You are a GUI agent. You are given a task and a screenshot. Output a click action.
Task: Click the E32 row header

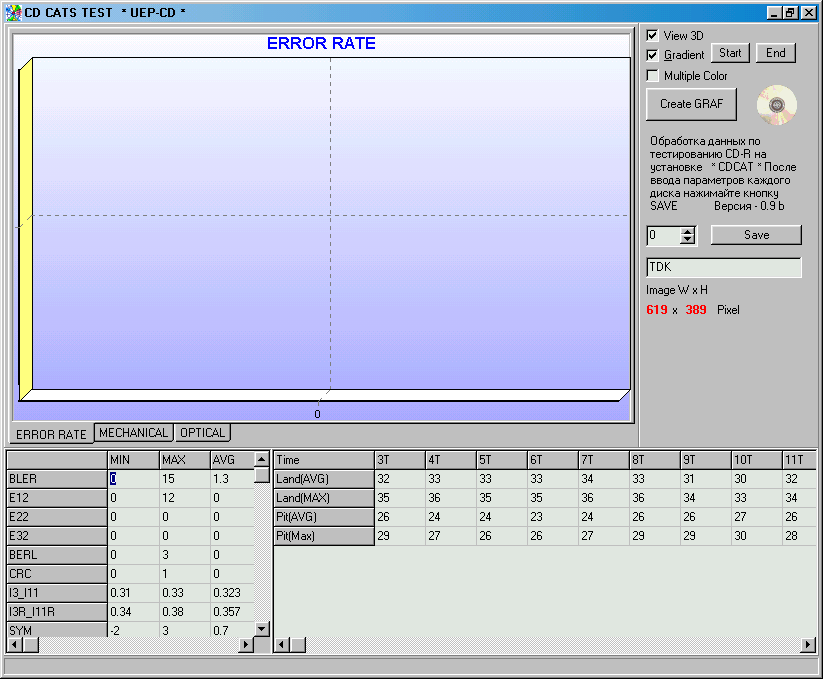[x=57, y=536]
